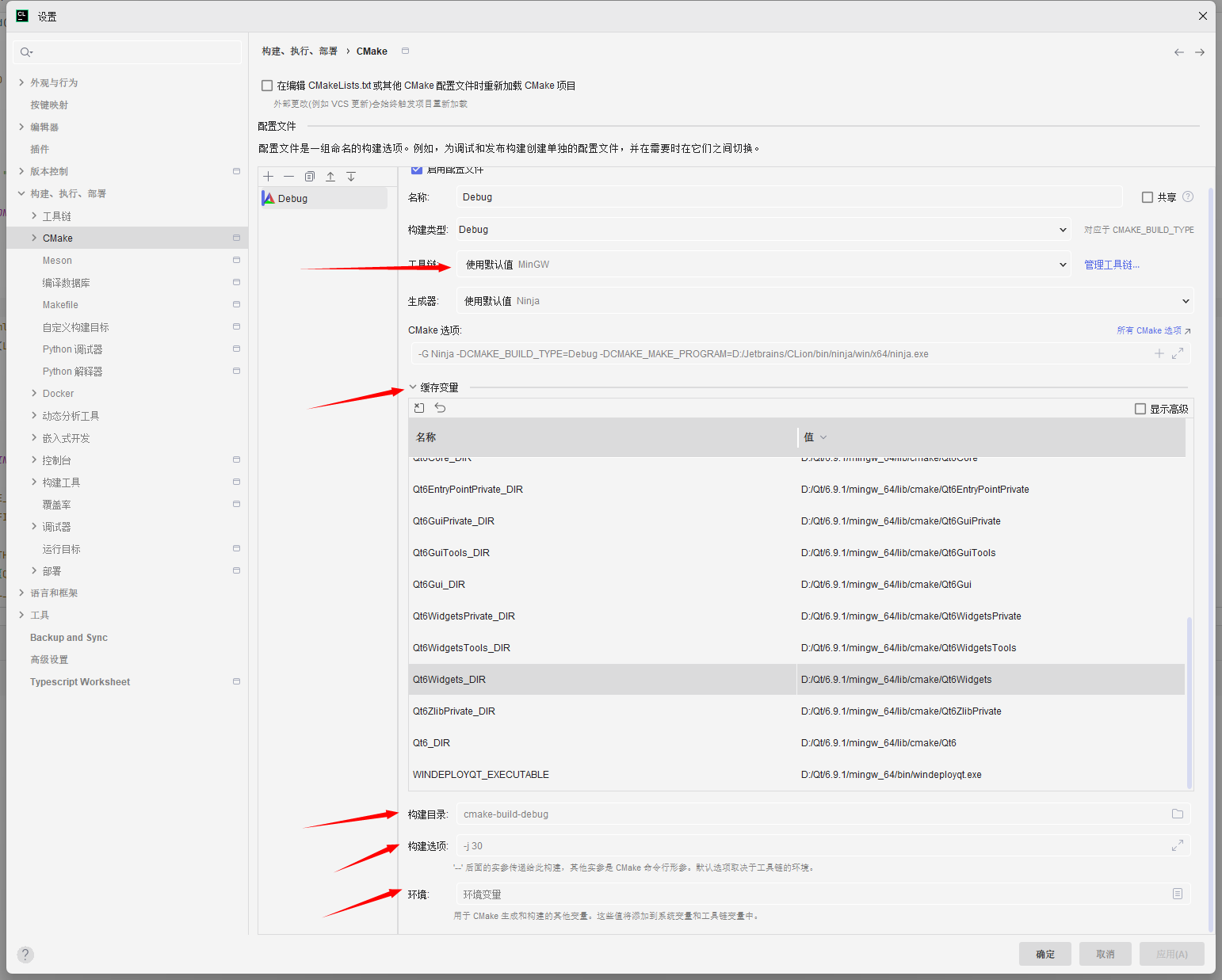Click the 名称 field containing Debug
Viewport: 1222px width, 980px height.
pos(789,197)
